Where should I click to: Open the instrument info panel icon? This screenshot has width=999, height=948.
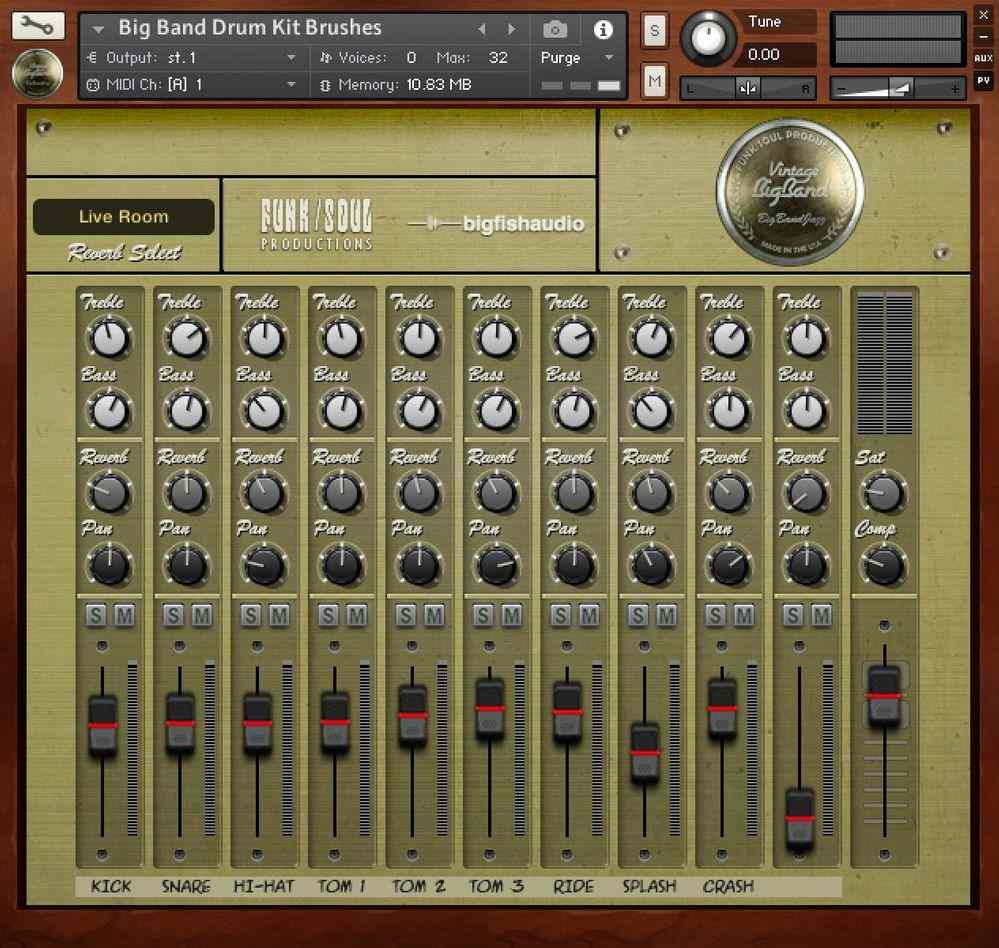(603, 30)
